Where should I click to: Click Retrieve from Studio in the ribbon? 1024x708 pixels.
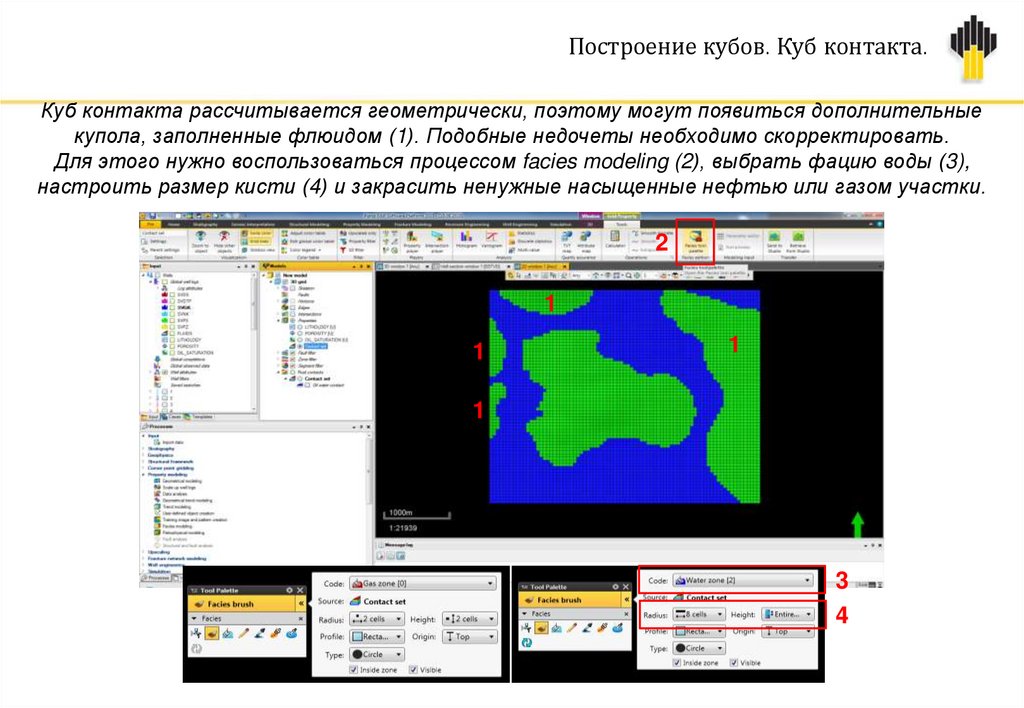(798, 242)
